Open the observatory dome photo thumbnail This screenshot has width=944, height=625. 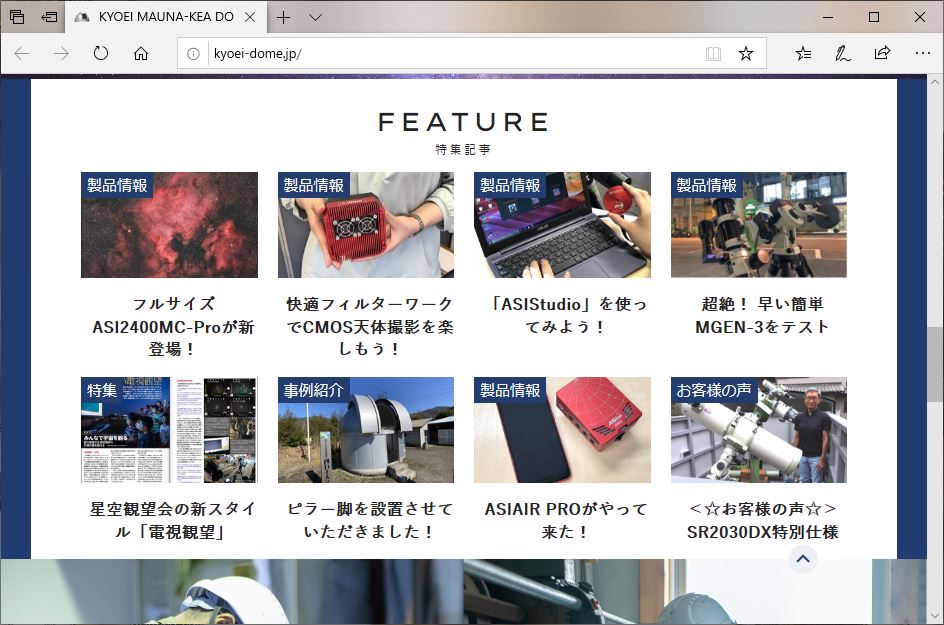tap(365, 430)
